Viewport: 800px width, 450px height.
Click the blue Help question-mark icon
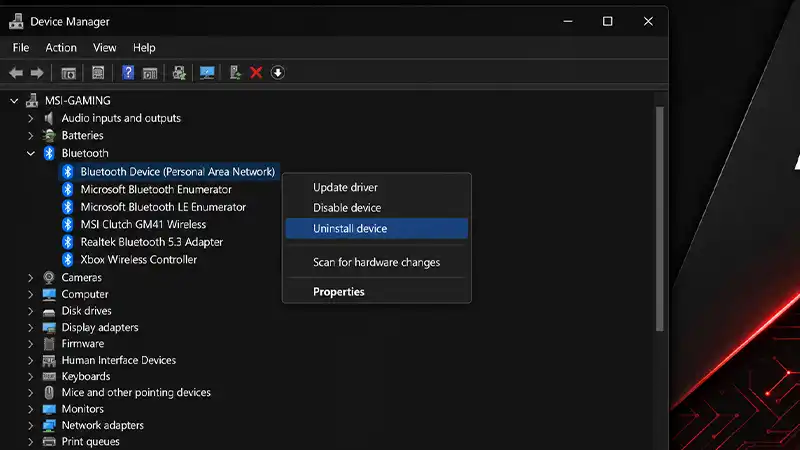pyautogui.click(x=128, y=72)
